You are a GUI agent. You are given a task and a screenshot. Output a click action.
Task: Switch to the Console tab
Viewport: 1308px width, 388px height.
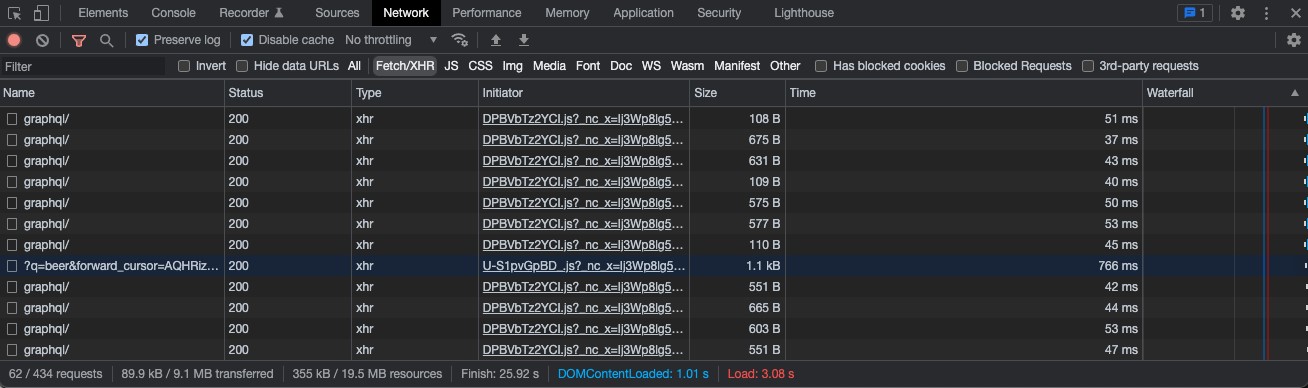point(173,13)
